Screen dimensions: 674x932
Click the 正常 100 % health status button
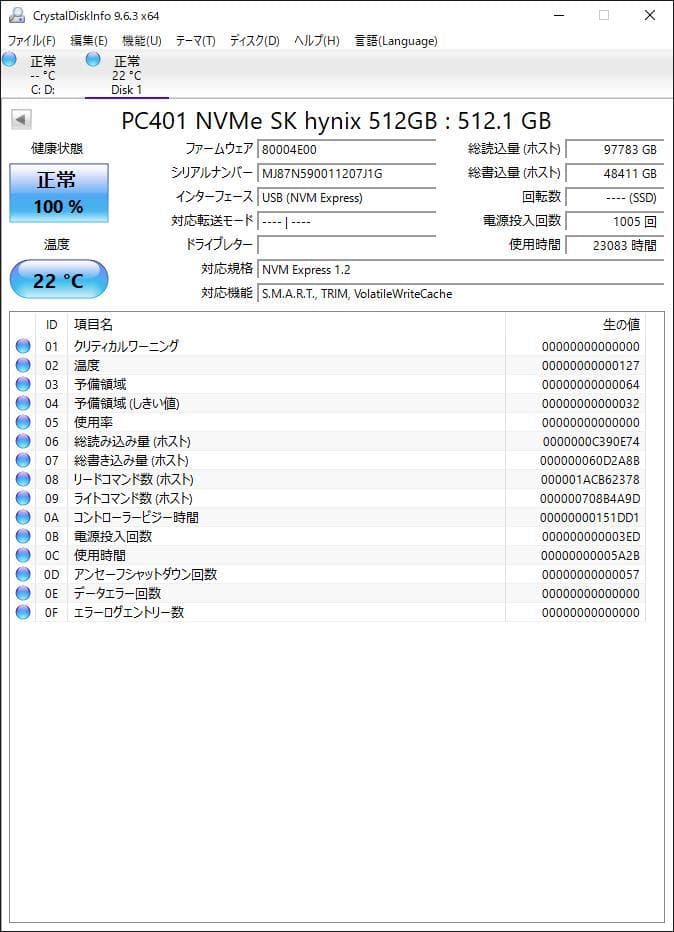point(59,193)
